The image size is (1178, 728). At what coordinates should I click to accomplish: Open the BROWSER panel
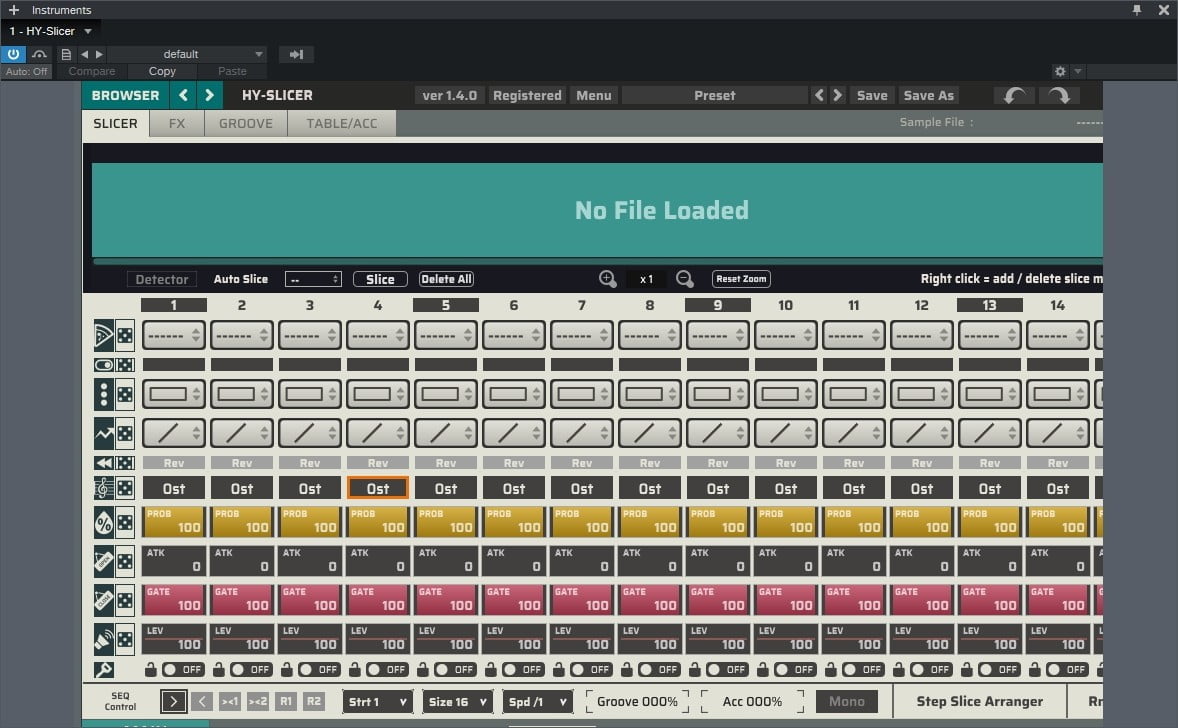pyautogui.click(x=125, y=95)
